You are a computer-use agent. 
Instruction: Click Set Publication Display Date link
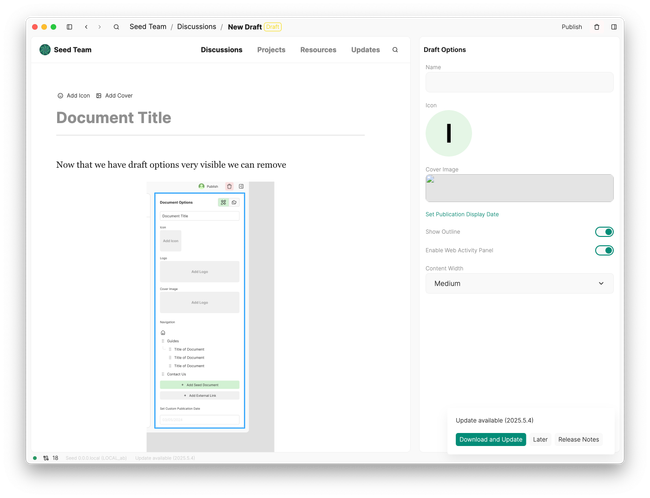pos(462,214)
